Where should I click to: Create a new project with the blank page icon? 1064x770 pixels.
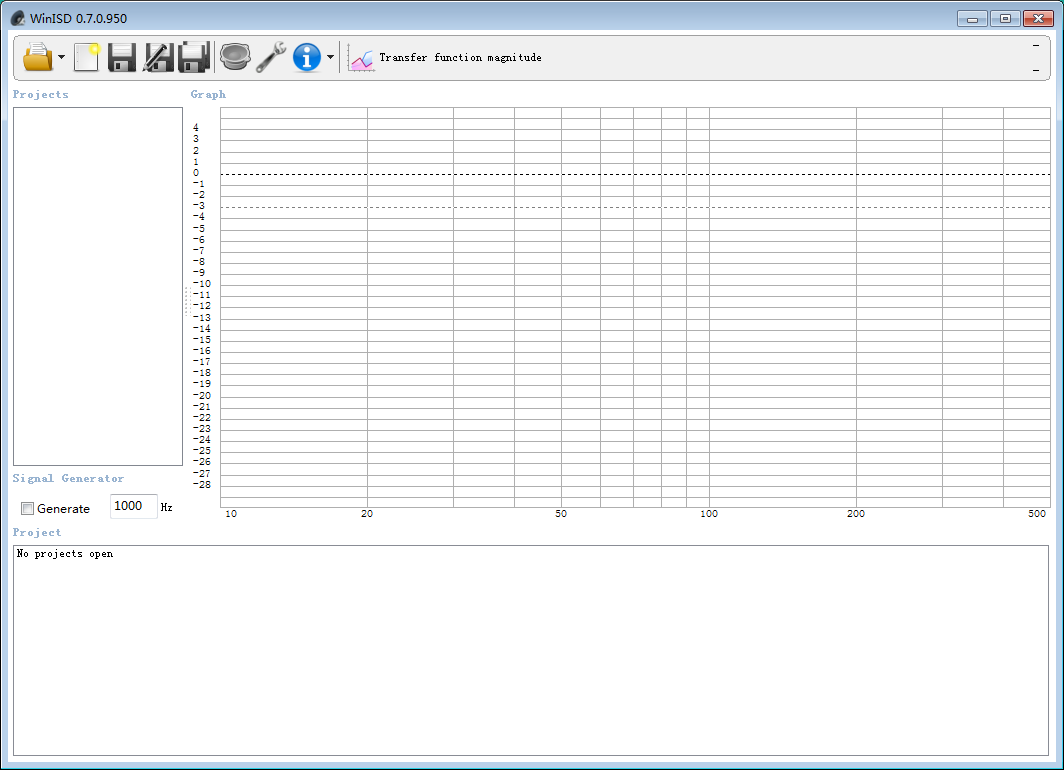point(86,57)
